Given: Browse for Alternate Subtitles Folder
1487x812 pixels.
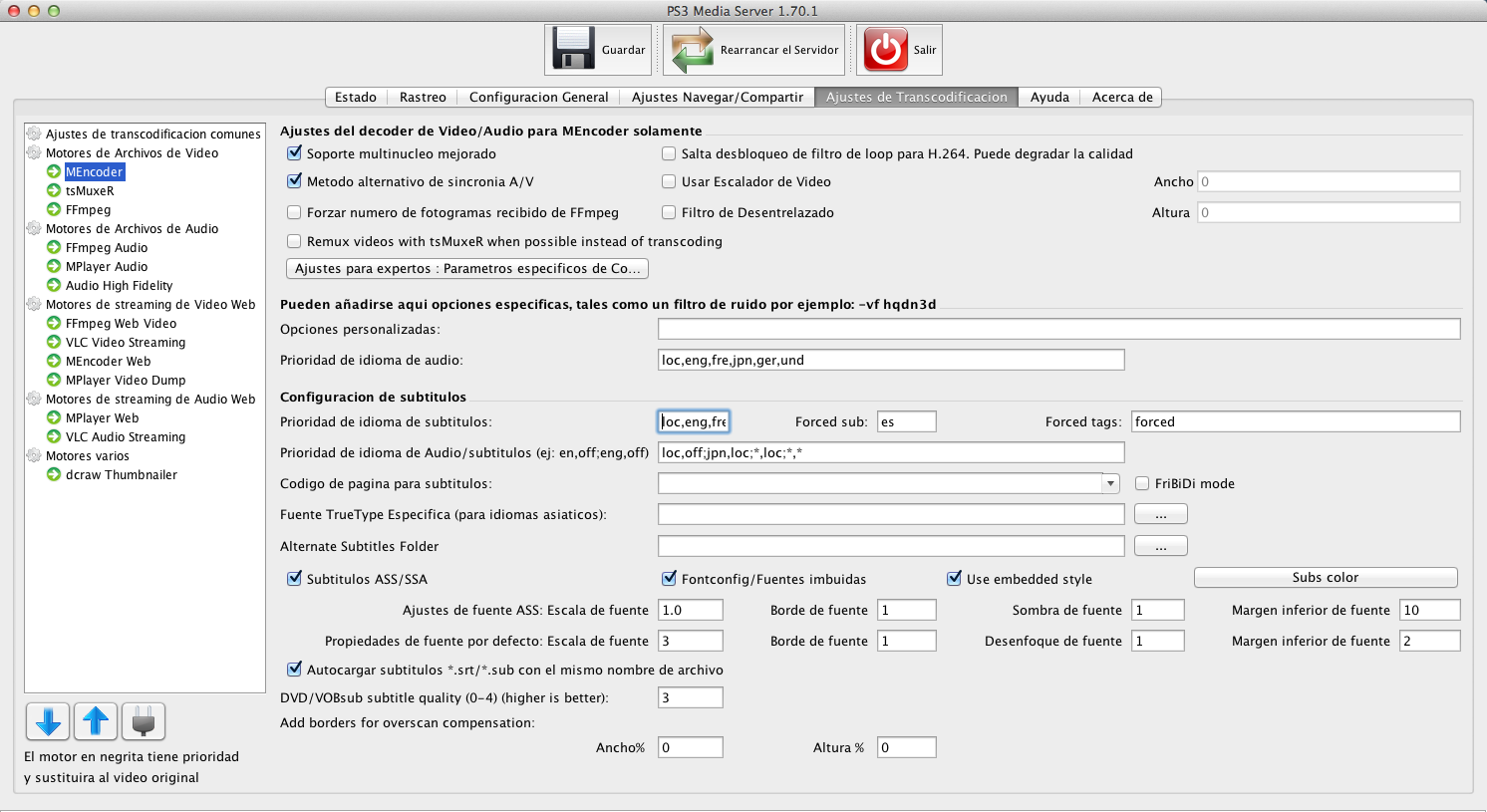Looking at the screenshot, I should click(x=1161, y=546).
